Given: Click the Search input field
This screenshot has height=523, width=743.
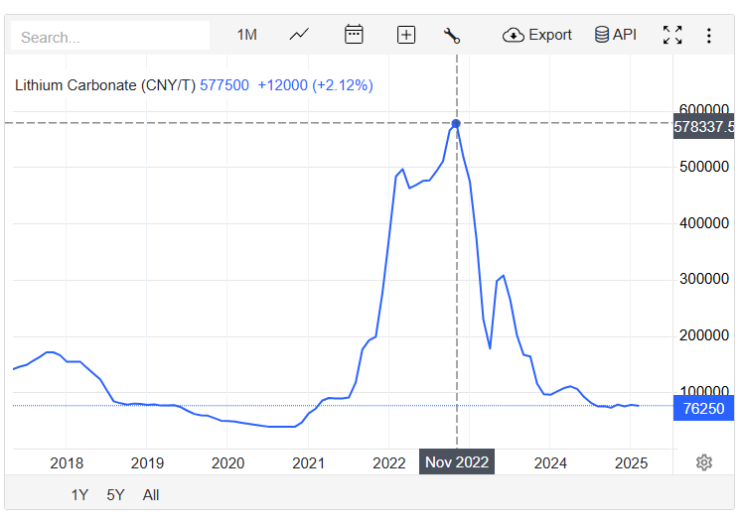Looking at the screenshot, I should coord(110,36).
